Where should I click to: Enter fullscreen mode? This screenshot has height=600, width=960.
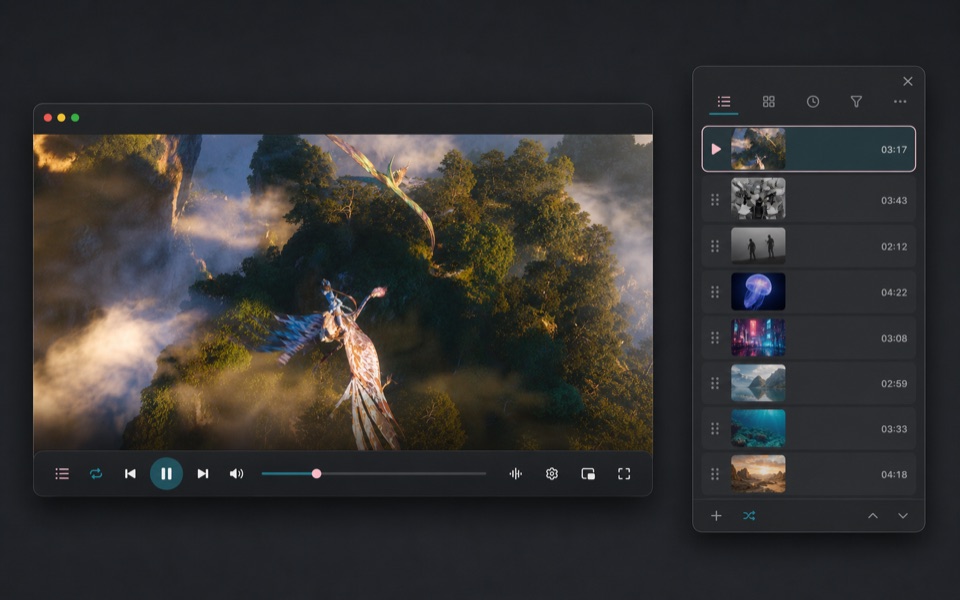point(624,473)
